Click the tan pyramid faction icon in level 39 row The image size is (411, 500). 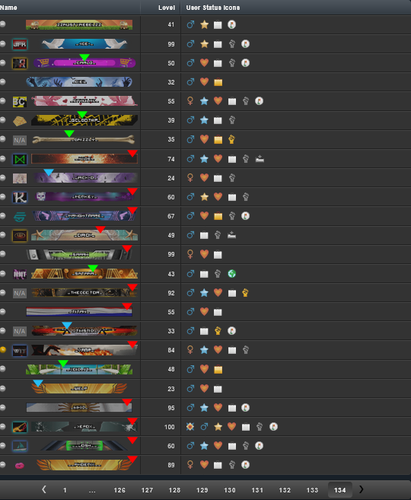click(20, 121)
